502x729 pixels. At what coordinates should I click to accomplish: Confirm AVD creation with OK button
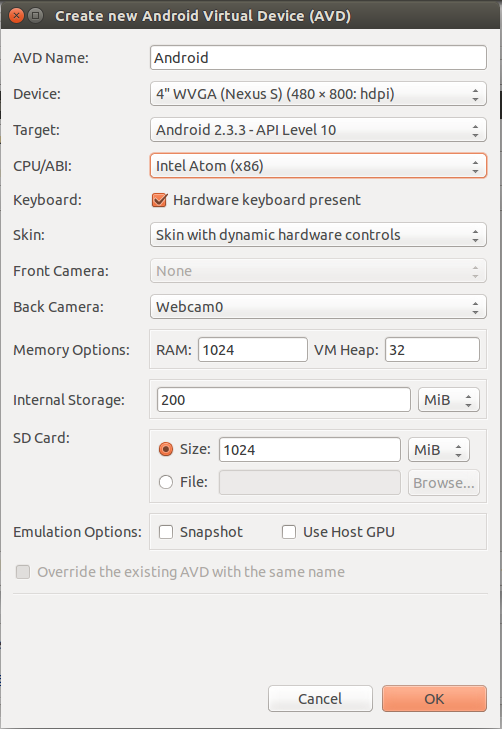pos(434,698)
